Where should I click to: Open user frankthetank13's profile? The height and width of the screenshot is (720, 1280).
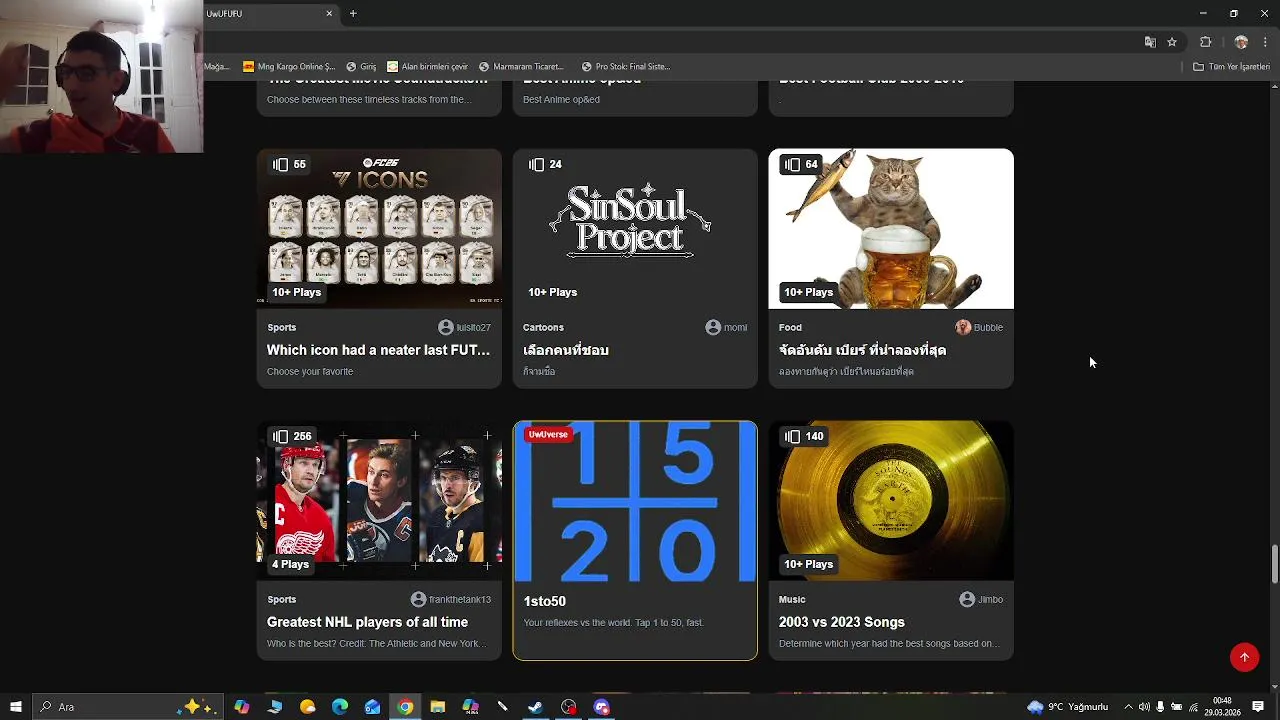point(451,599)
